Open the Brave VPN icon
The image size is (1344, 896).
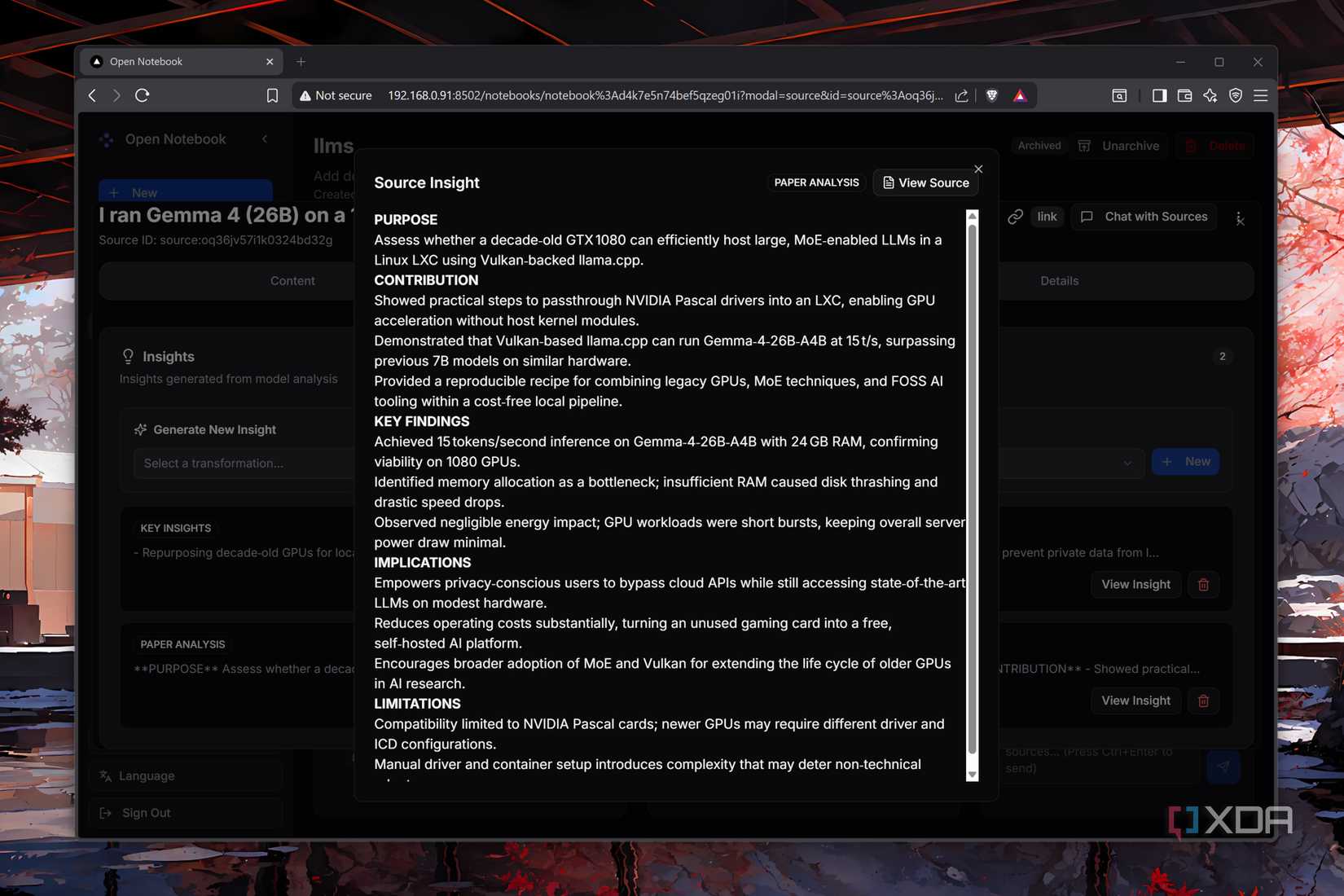[1236, 95]
